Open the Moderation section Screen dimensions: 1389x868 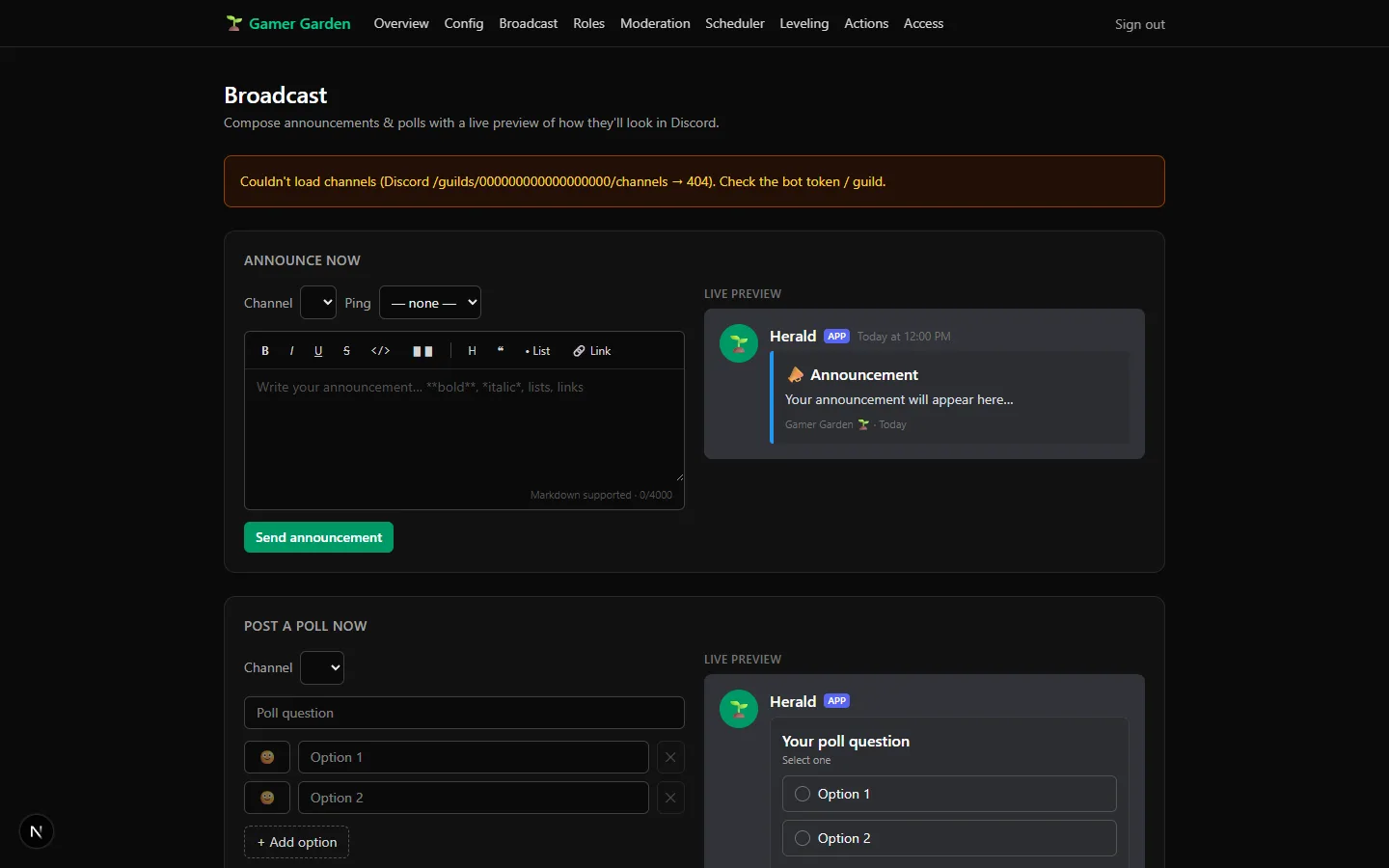click(x=655, y=23)
